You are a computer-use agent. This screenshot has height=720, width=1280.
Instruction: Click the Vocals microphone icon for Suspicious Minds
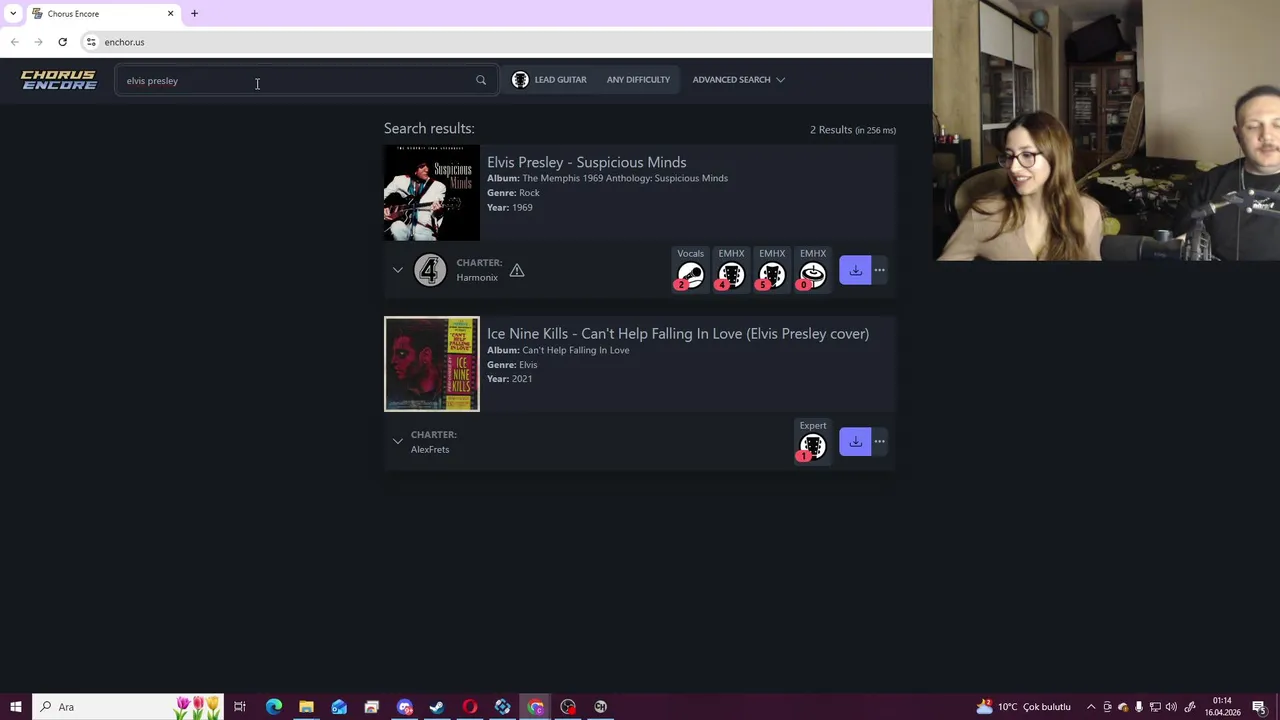point(690,275)
